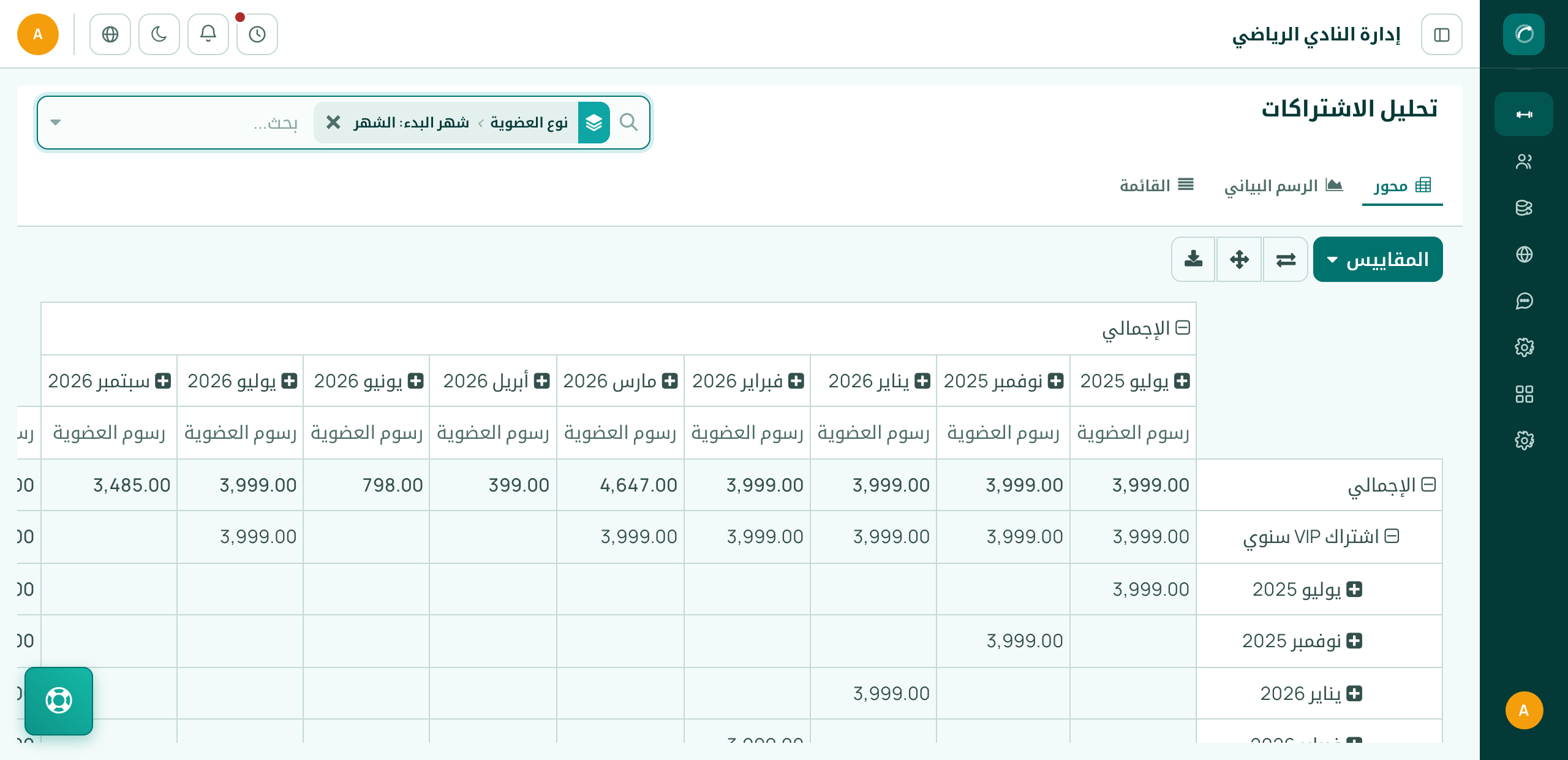Click the expand all arrows button

tap(1239, 259)
